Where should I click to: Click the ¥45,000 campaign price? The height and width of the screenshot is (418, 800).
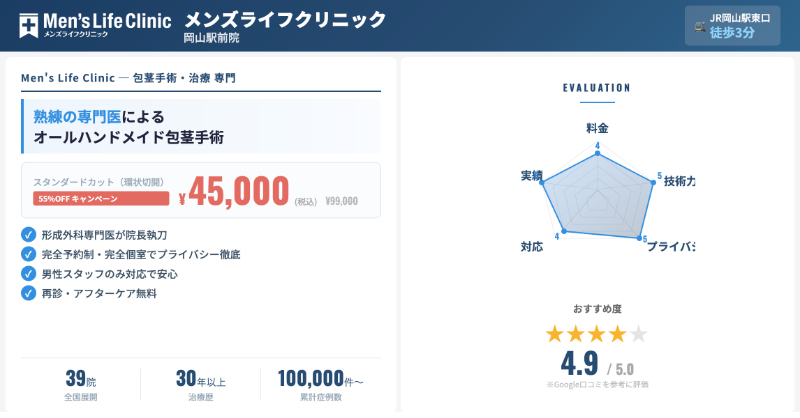point(233,191)
